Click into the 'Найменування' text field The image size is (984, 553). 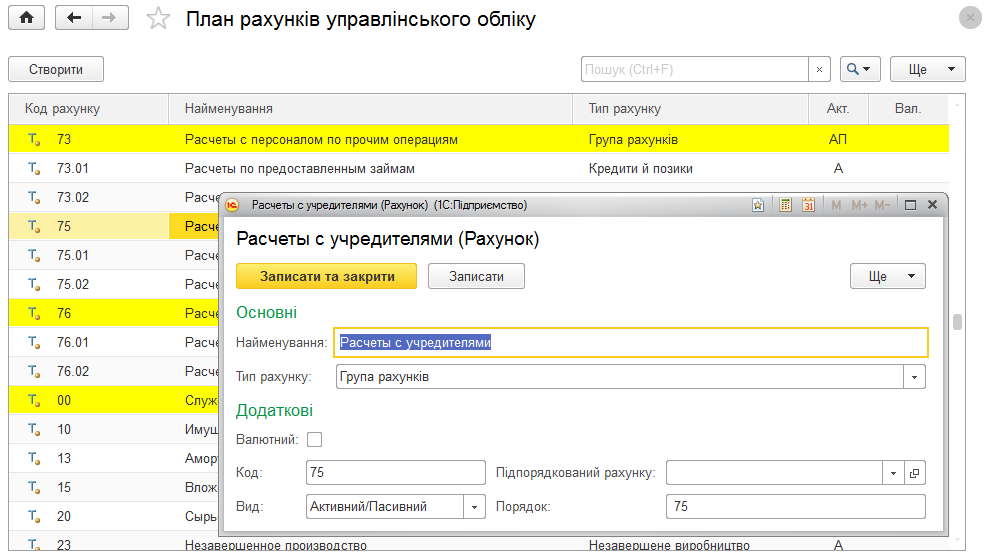(631, 343)
